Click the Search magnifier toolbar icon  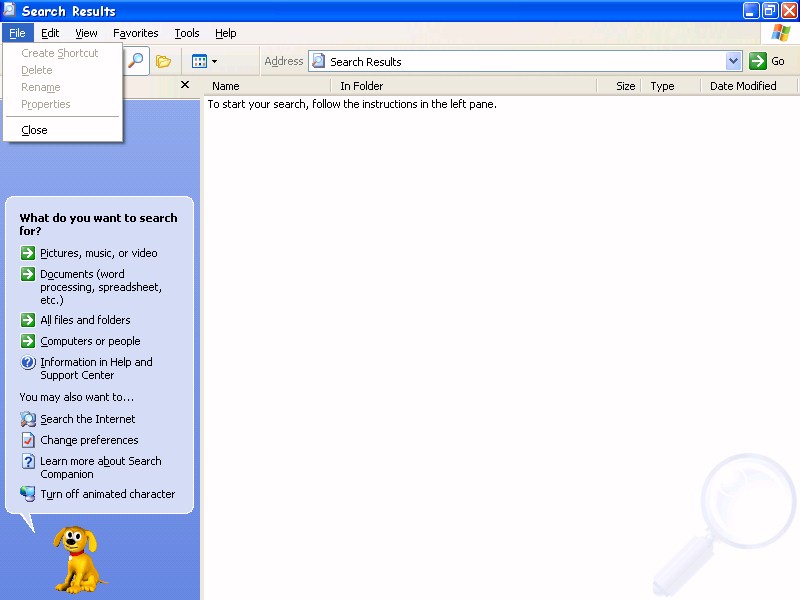[x=136, y=61]
